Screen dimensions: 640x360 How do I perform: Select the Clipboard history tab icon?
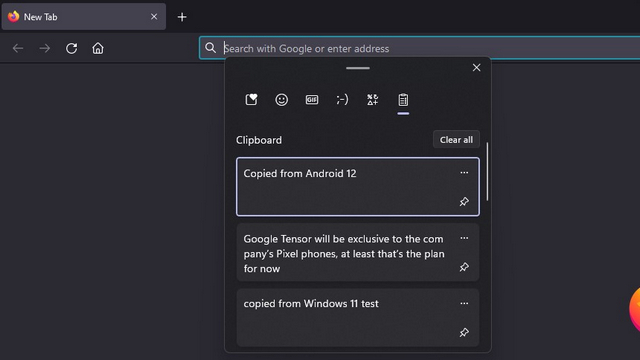point(403,100)
